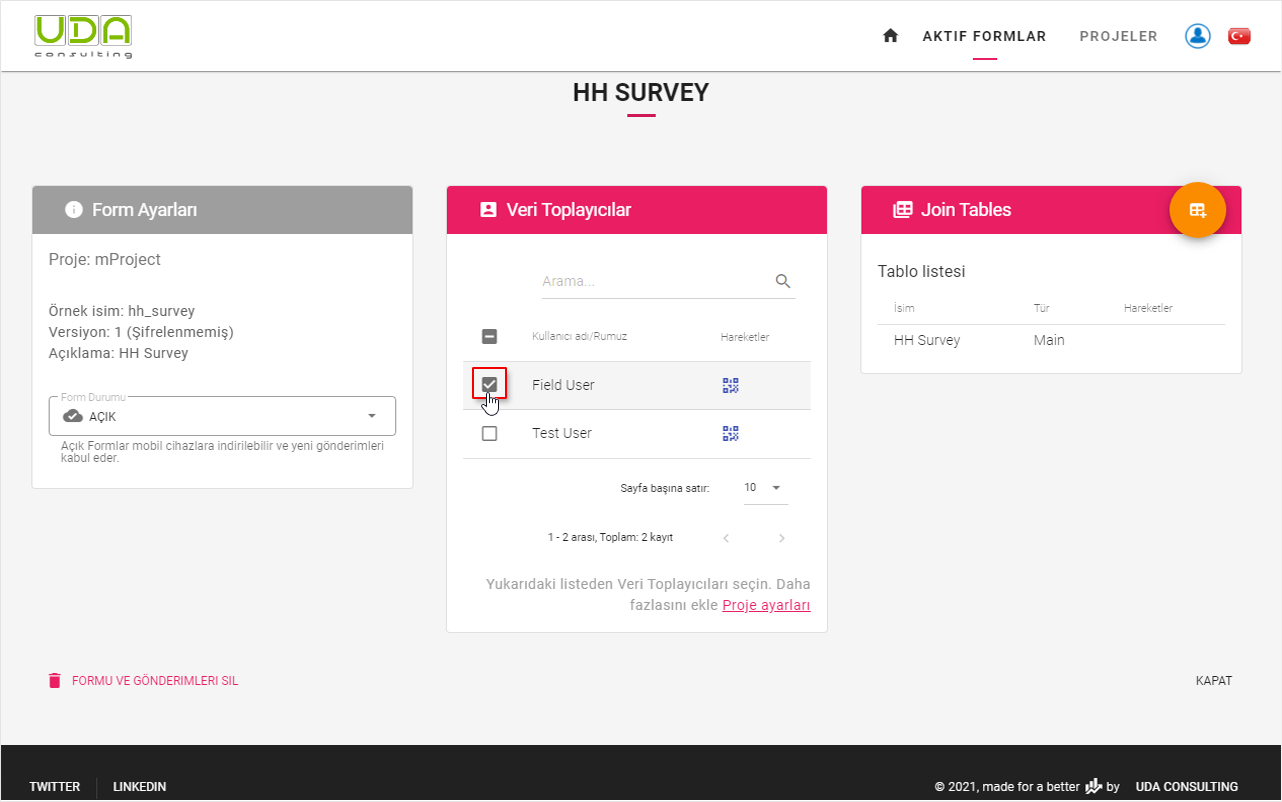Viewport: 1282px width, 802px height.
Task: Open the LINKEDIN footer link
Action: tap(139, 787)
